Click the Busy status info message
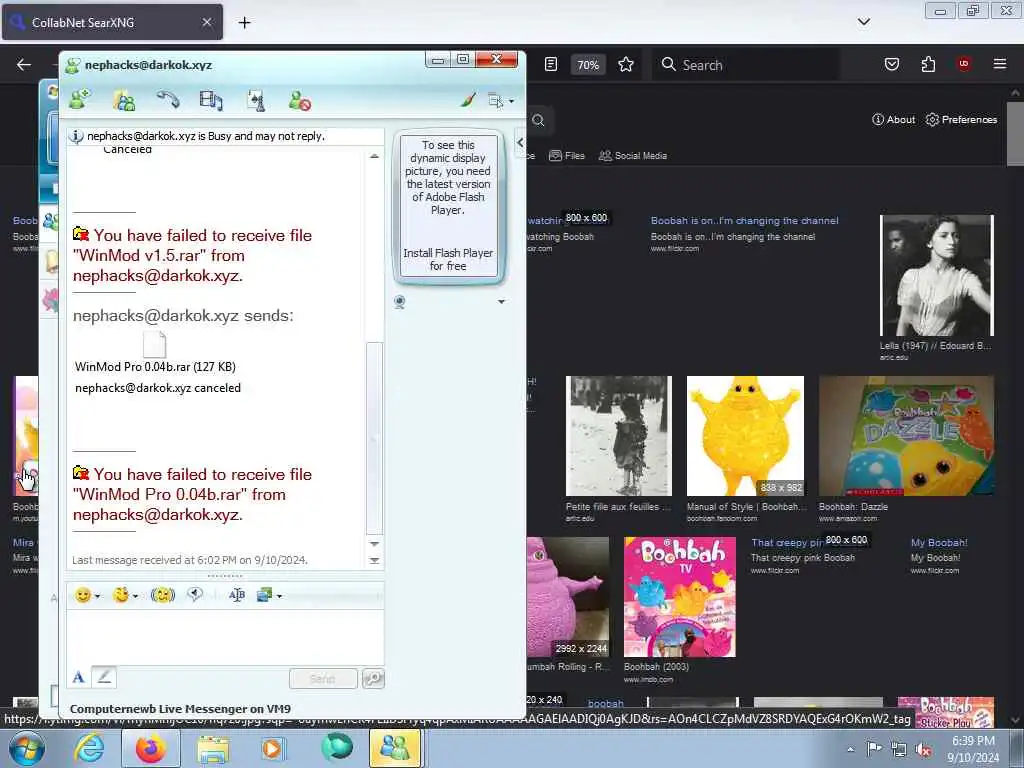 pos(205,136)
